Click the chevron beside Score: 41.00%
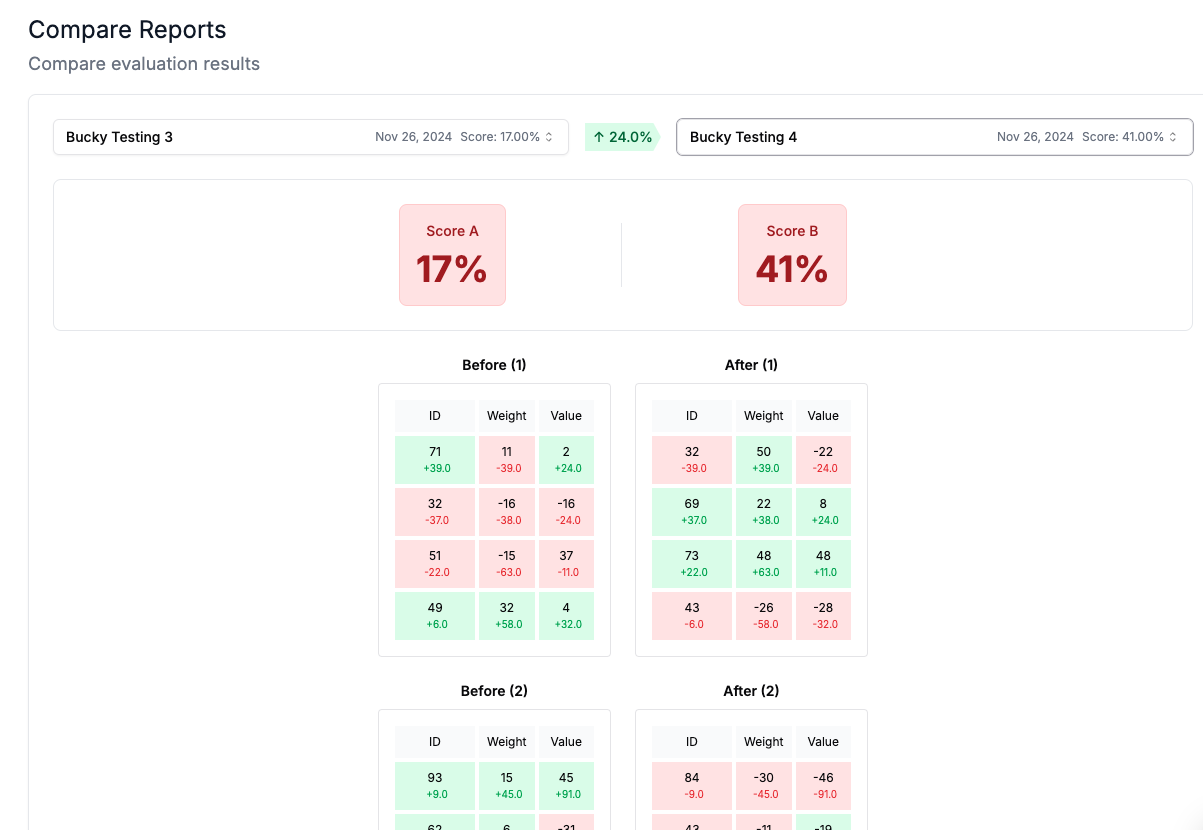Image resolution: width=1203 pixels, height=830 pixels. 1172,137
